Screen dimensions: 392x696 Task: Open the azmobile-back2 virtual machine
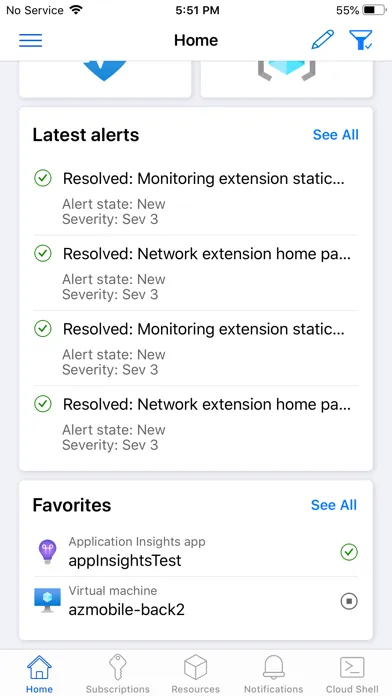click(x=196, y=601)
